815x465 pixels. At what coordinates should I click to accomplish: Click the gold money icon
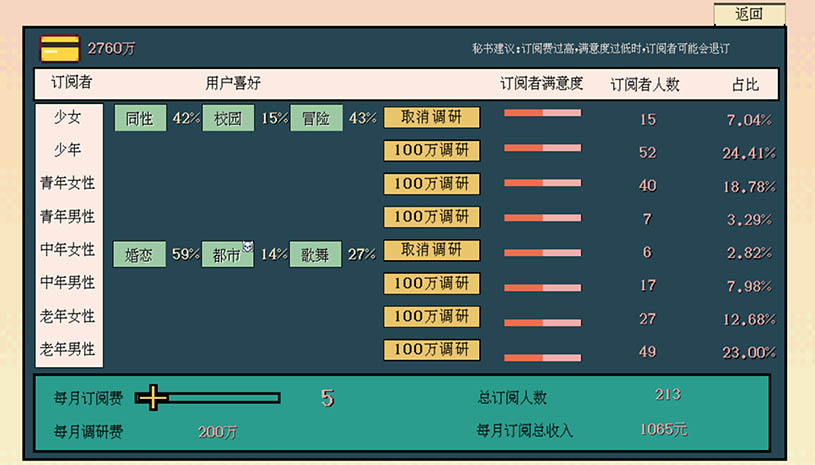pos(60,48)
